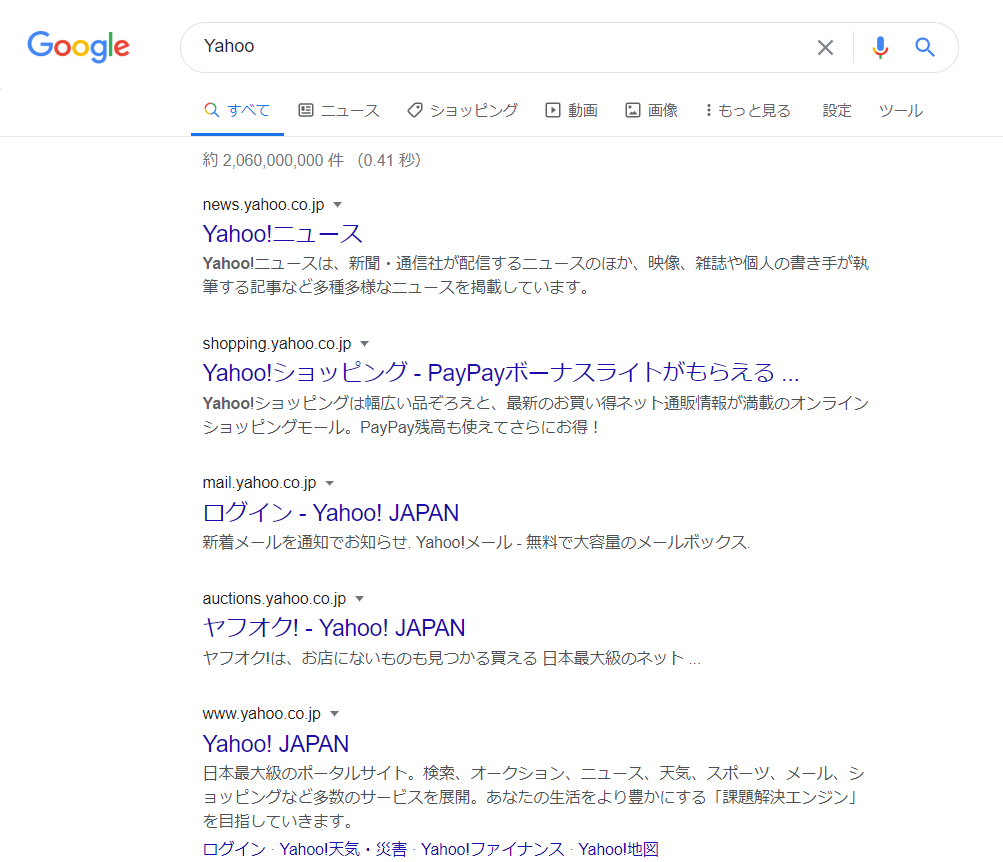Expand dropdown arrow next to auctions.yahoo.co.jp
Screen dimensions: 1003x862
click(359, 599)
